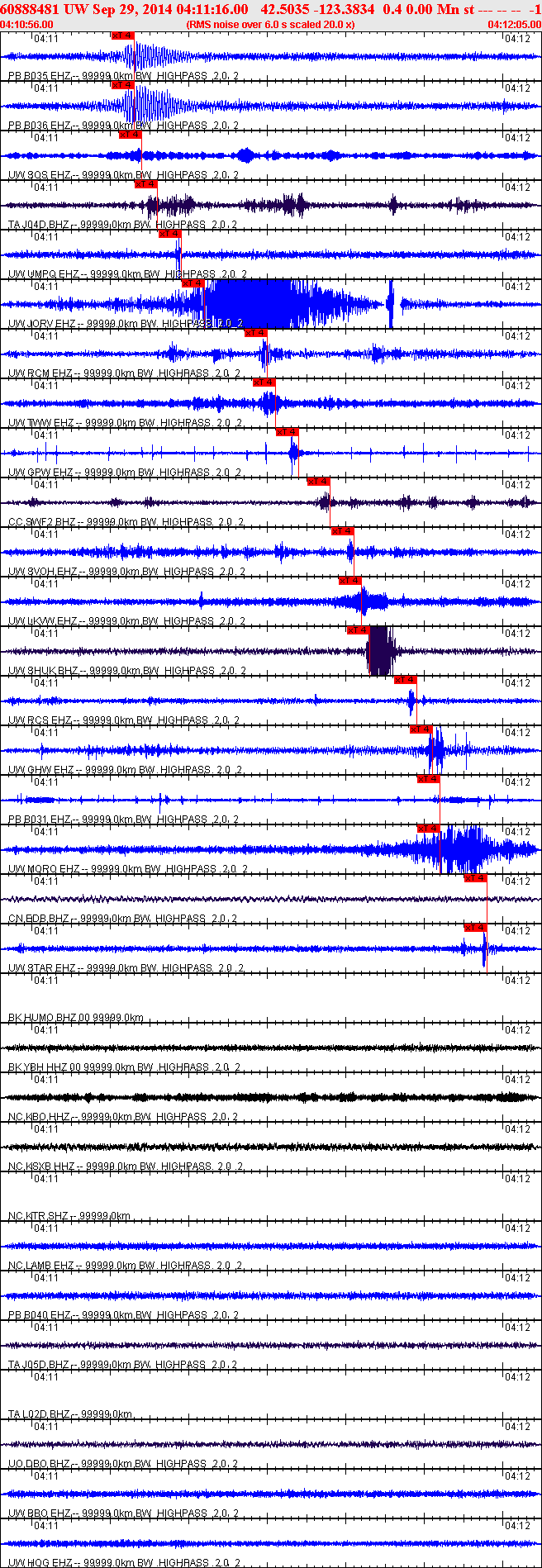Select red pick marker on CN EDB trace
542x1568 pixels.
pyautogui.click(x=475, y=878)
